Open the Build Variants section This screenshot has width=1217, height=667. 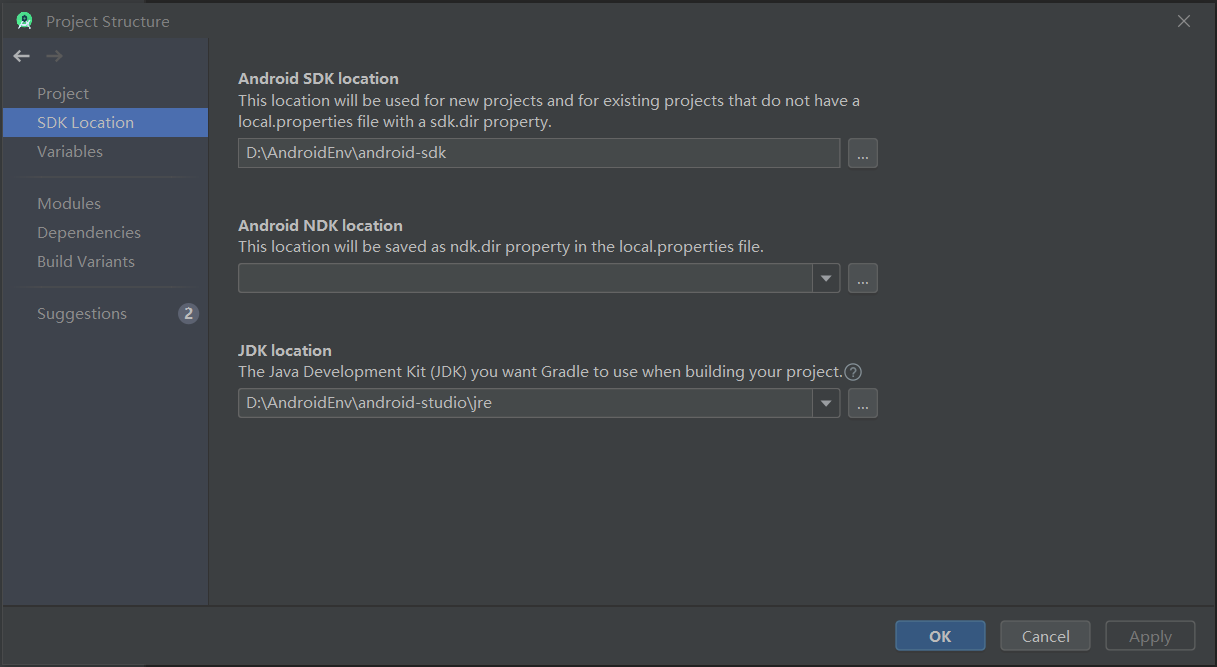[86, 261]
